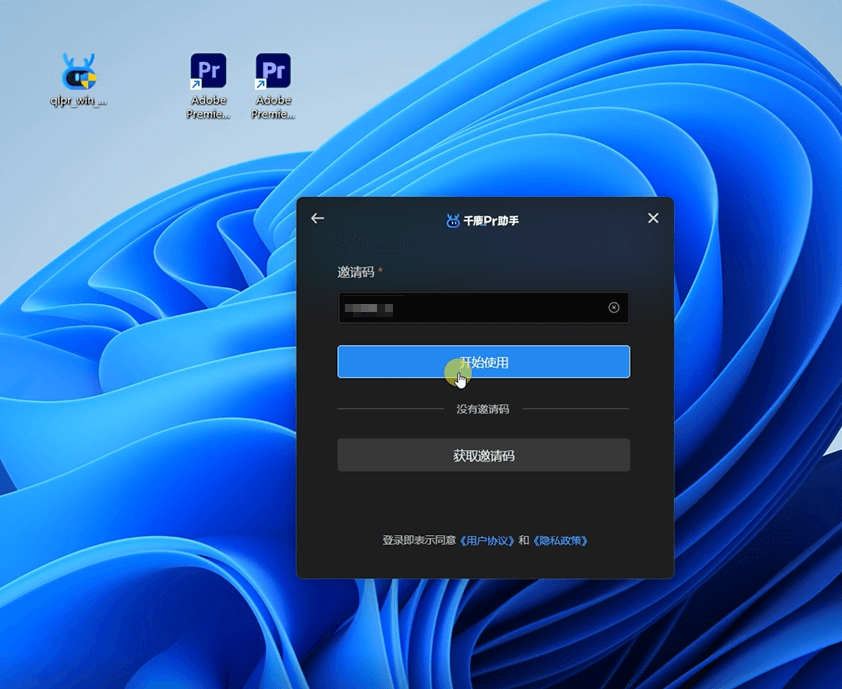The image size is (842, 689).
Task: Click the blurred code text inside the input
Action: pyautogui.click(x=368, y=308)
